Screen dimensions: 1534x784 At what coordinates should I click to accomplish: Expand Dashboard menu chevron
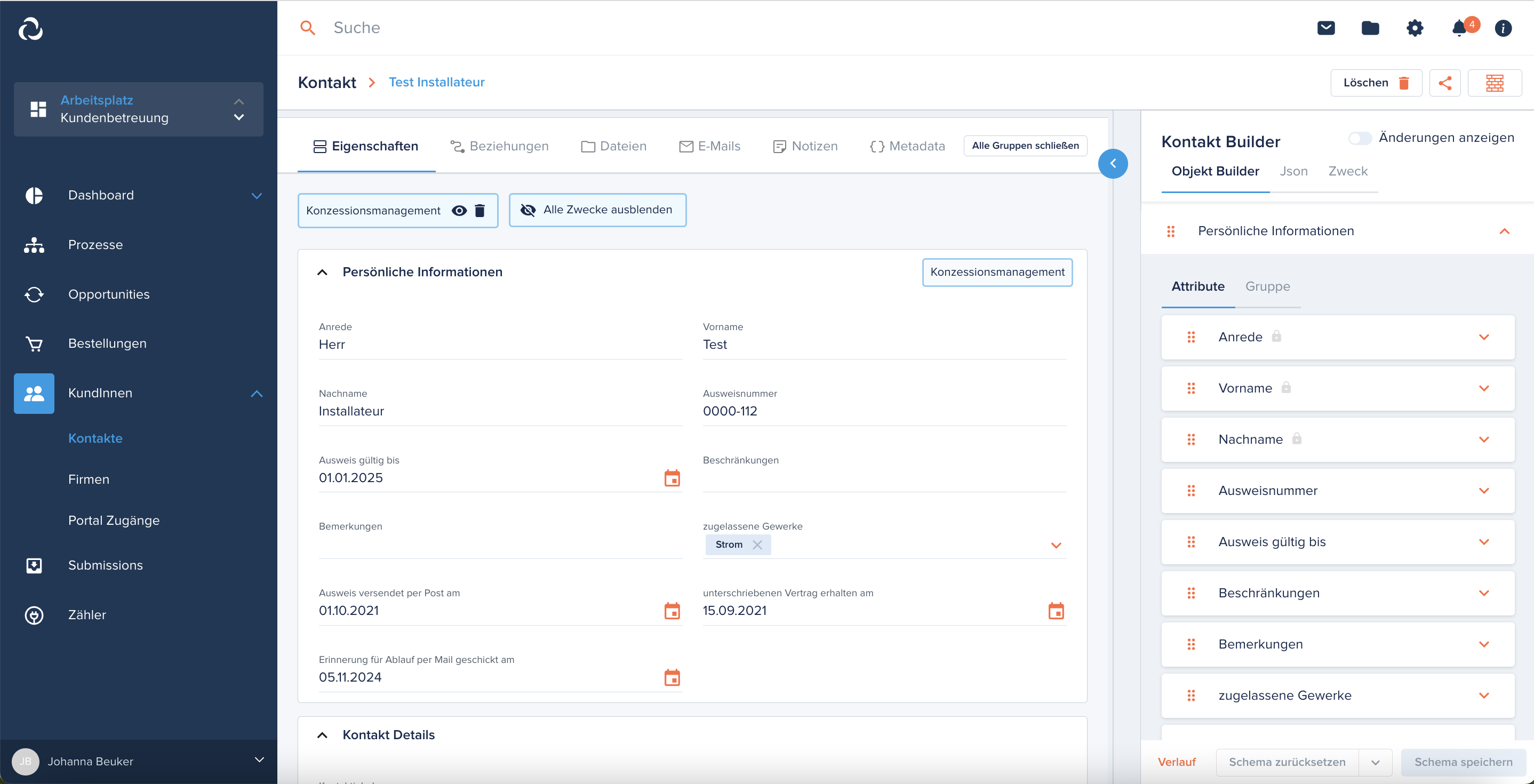(x=257, y=195)
